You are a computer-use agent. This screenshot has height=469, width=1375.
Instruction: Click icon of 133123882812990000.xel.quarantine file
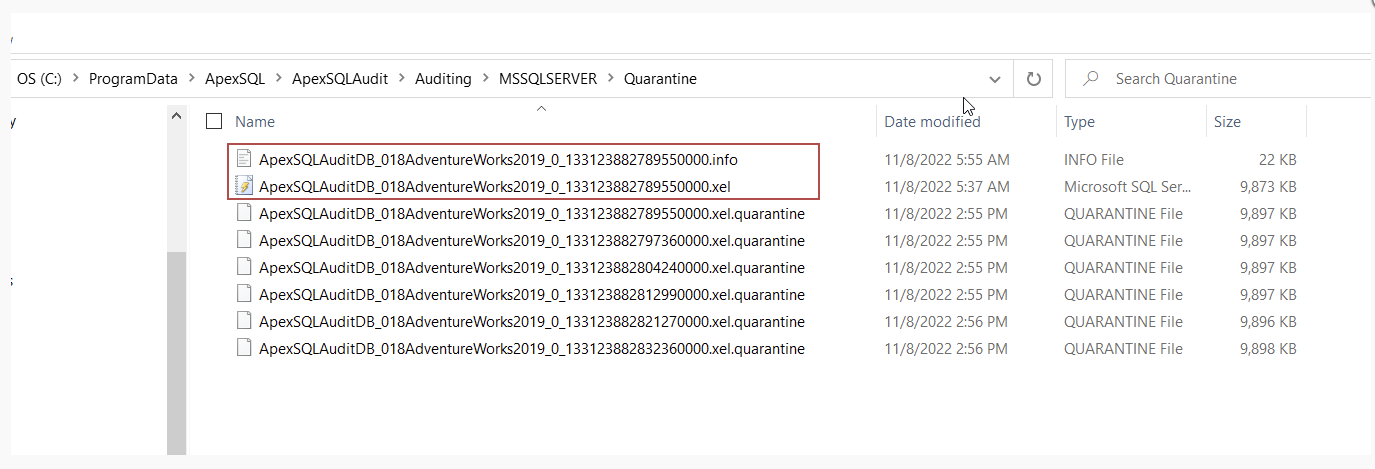coord(243,294)
